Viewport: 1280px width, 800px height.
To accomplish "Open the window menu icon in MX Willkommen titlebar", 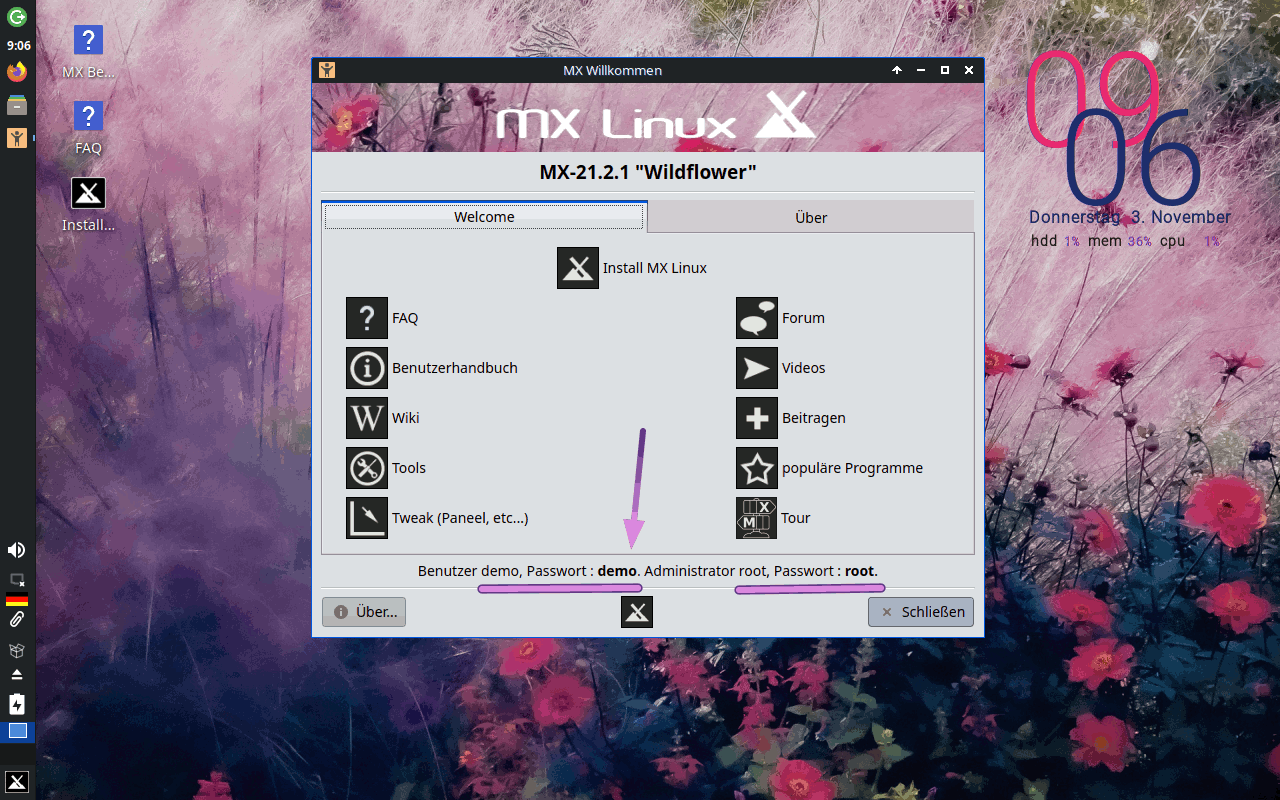I will pyautogui.click(x=326, y=70).
